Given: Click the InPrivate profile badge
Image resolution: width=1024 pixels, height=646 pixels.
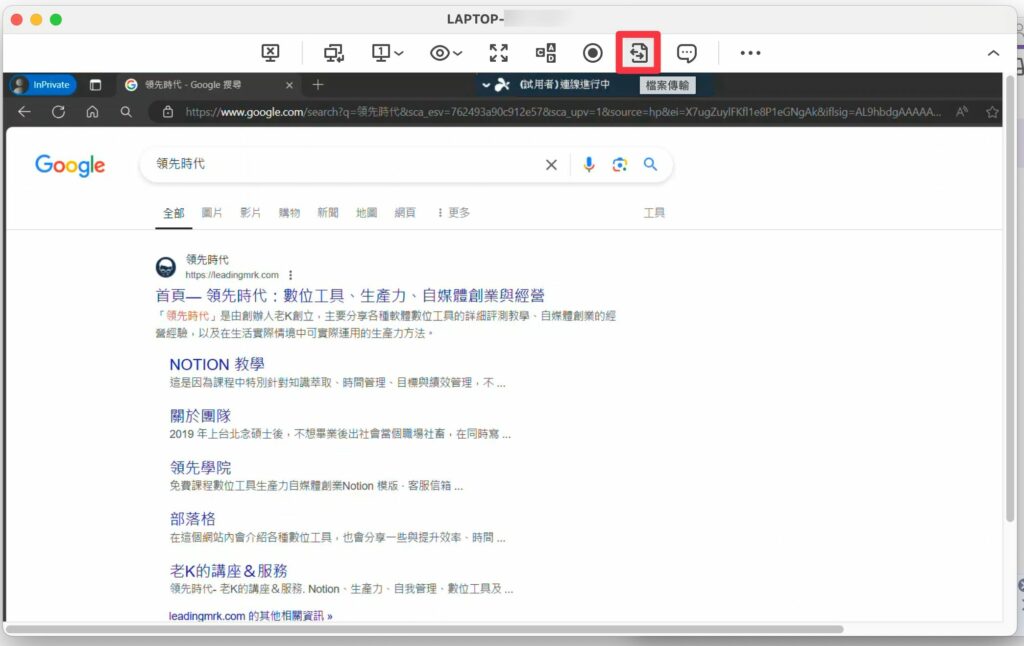Looking at the screenshot, I should [x=43, y=85].
